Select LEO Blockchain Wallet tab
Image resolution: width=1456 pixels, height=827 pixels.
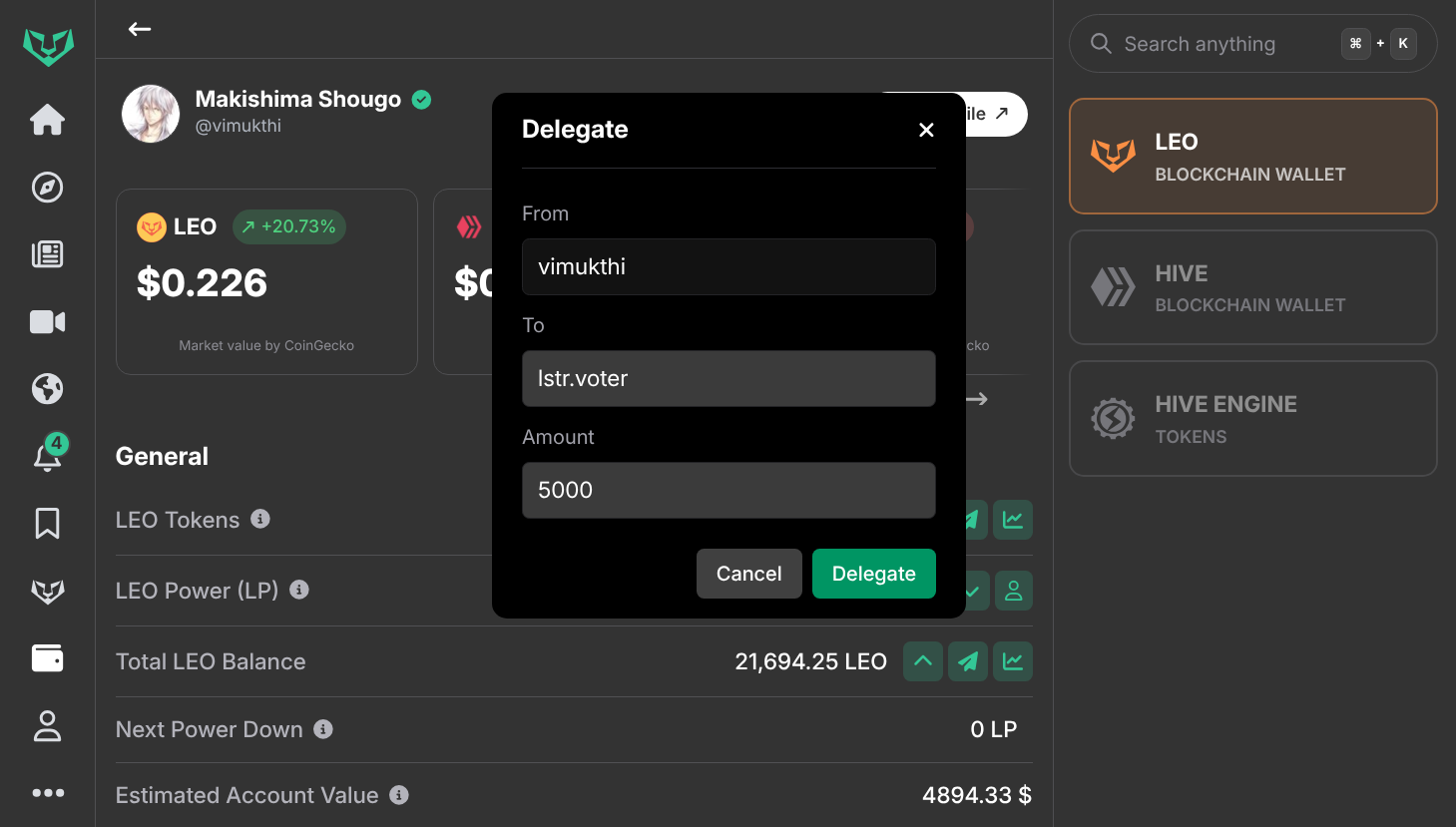point(1253,157)
